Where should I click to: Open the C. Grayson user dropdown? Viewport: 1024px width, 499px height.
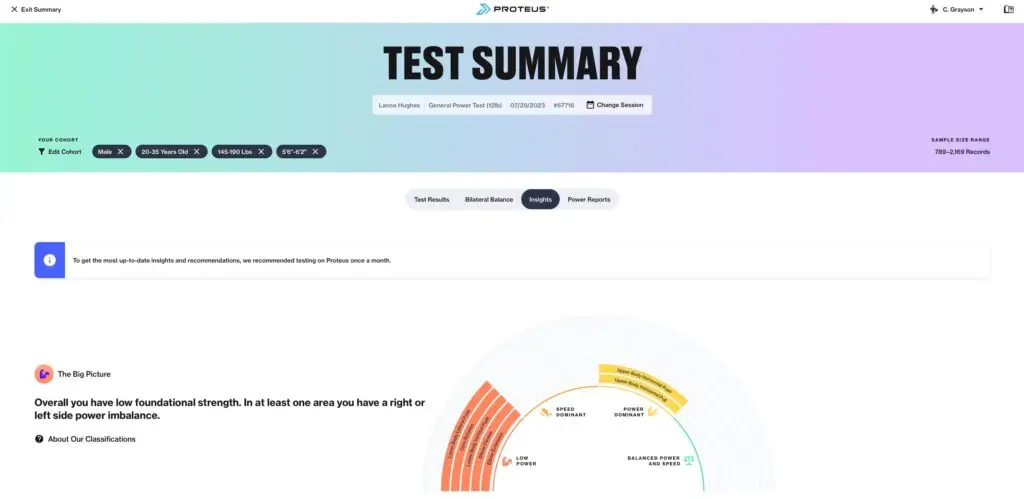[x=957, y=9]
